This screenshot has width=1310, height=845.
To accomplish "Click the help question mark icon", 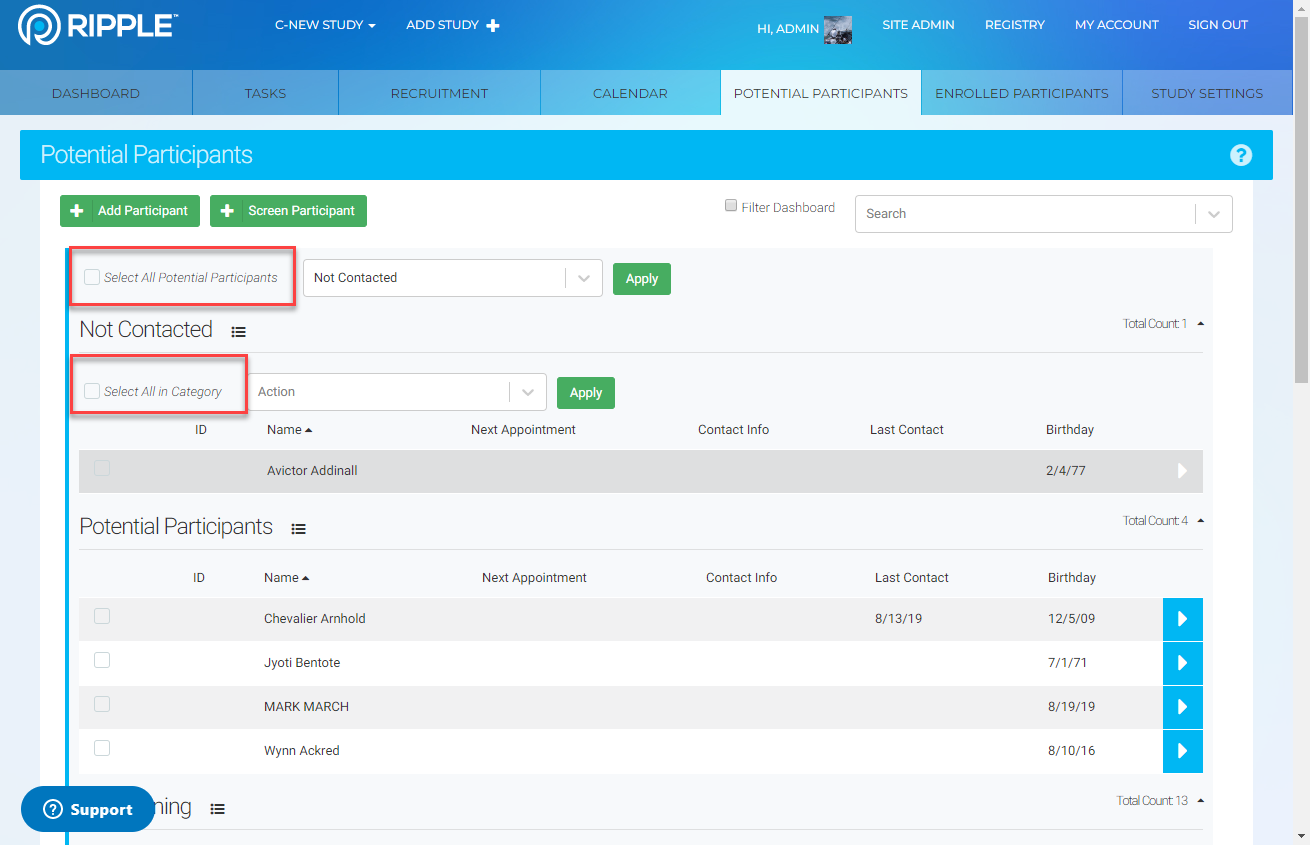I will (1240, 155).
